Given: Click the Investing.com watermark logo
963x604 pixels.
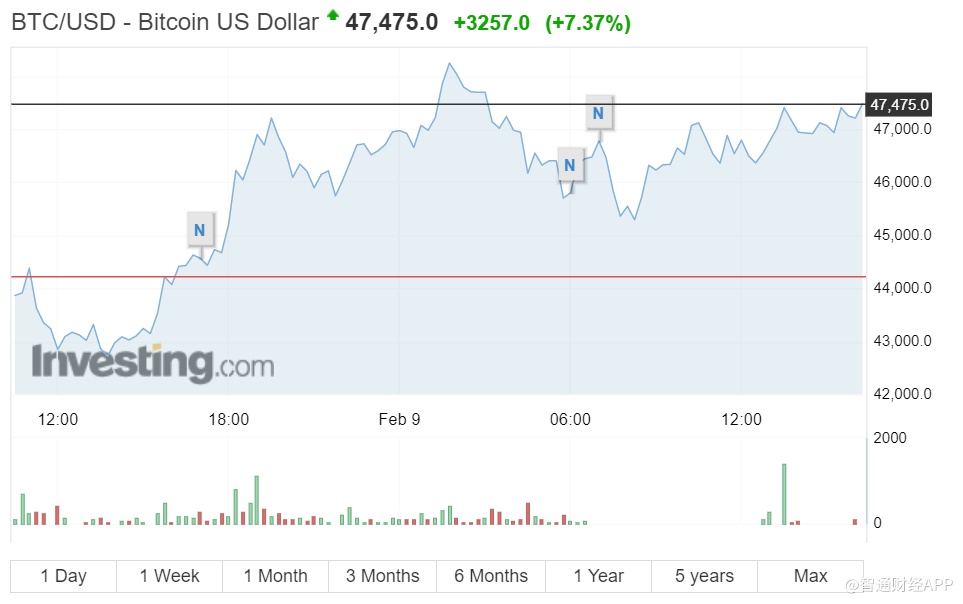Looking at the screenshot, I should (x=152, y=363).
